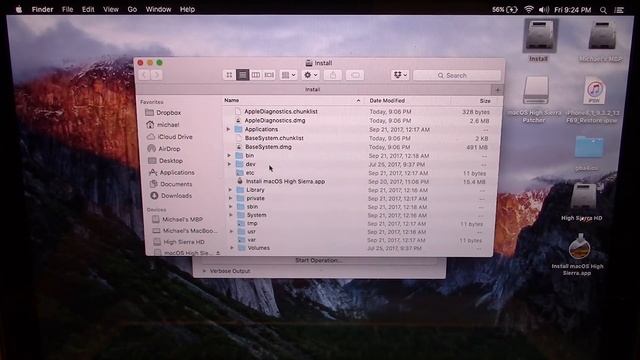The width and height of the screenshot is (640, 360).
Task: Switch Finder to icon view
Action: pyautogui.click(x=229, y=75)
